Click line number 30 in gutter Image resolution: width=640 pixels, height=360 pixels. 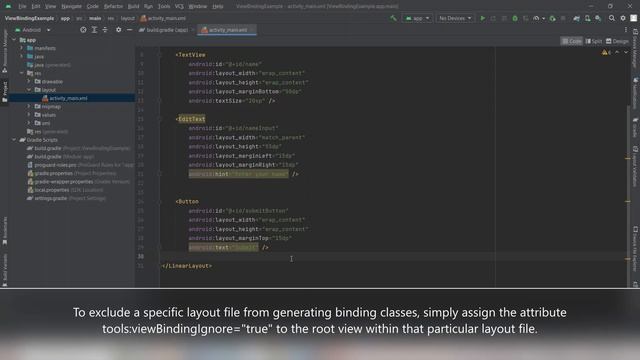[140, 257]
